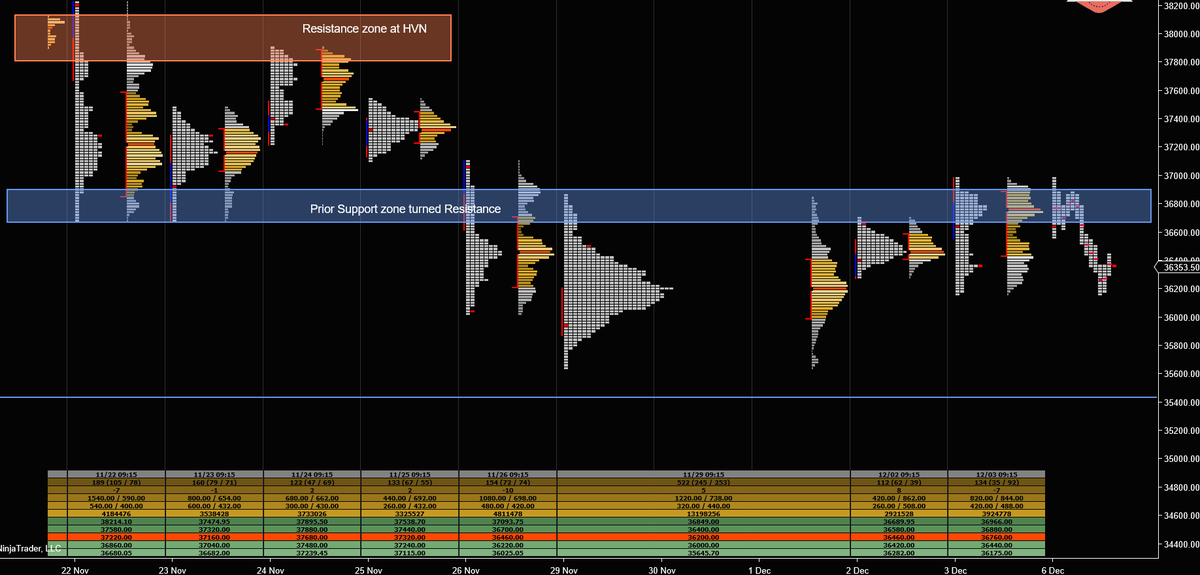Image resolution: width=1200 pixels, height=575 pixels.
Task: Click the orange POC cell 36200.00
Action: 702,537
